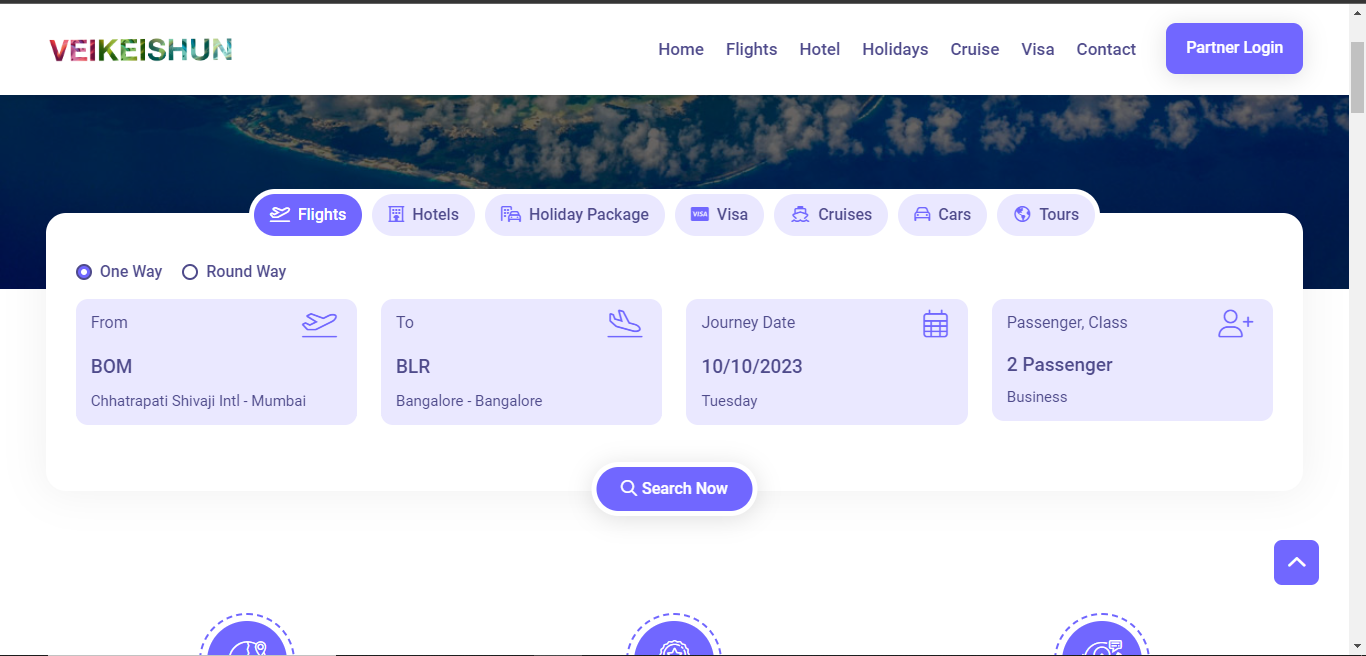
Task: Click the calendar icon in Journey Date
Action: click(x=935, y=324)
